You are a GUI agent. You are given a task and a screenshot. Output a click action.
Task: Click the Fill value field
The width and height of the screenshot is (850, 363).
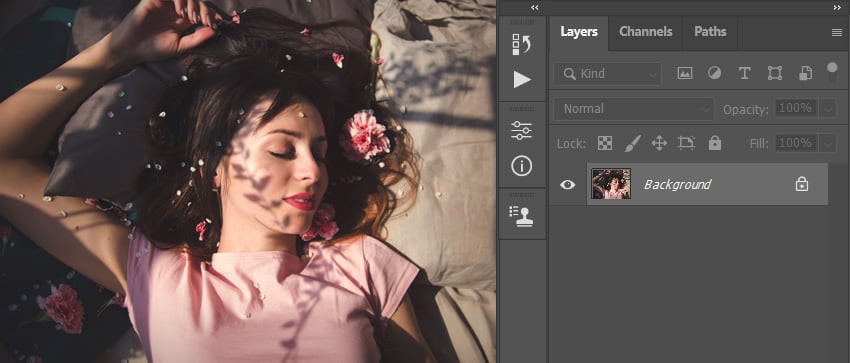[x=795, y=143]
